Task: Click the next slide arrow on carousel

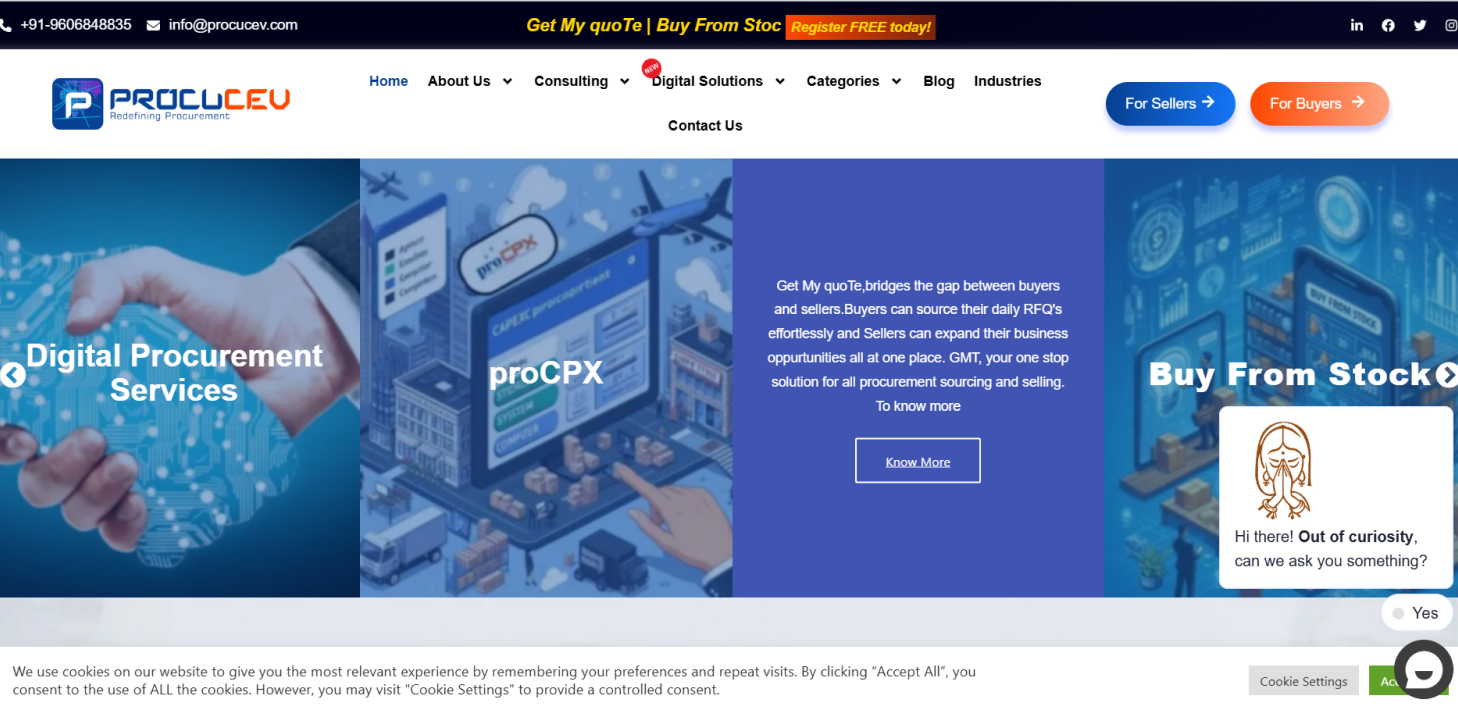Action: pos(1447,375)
